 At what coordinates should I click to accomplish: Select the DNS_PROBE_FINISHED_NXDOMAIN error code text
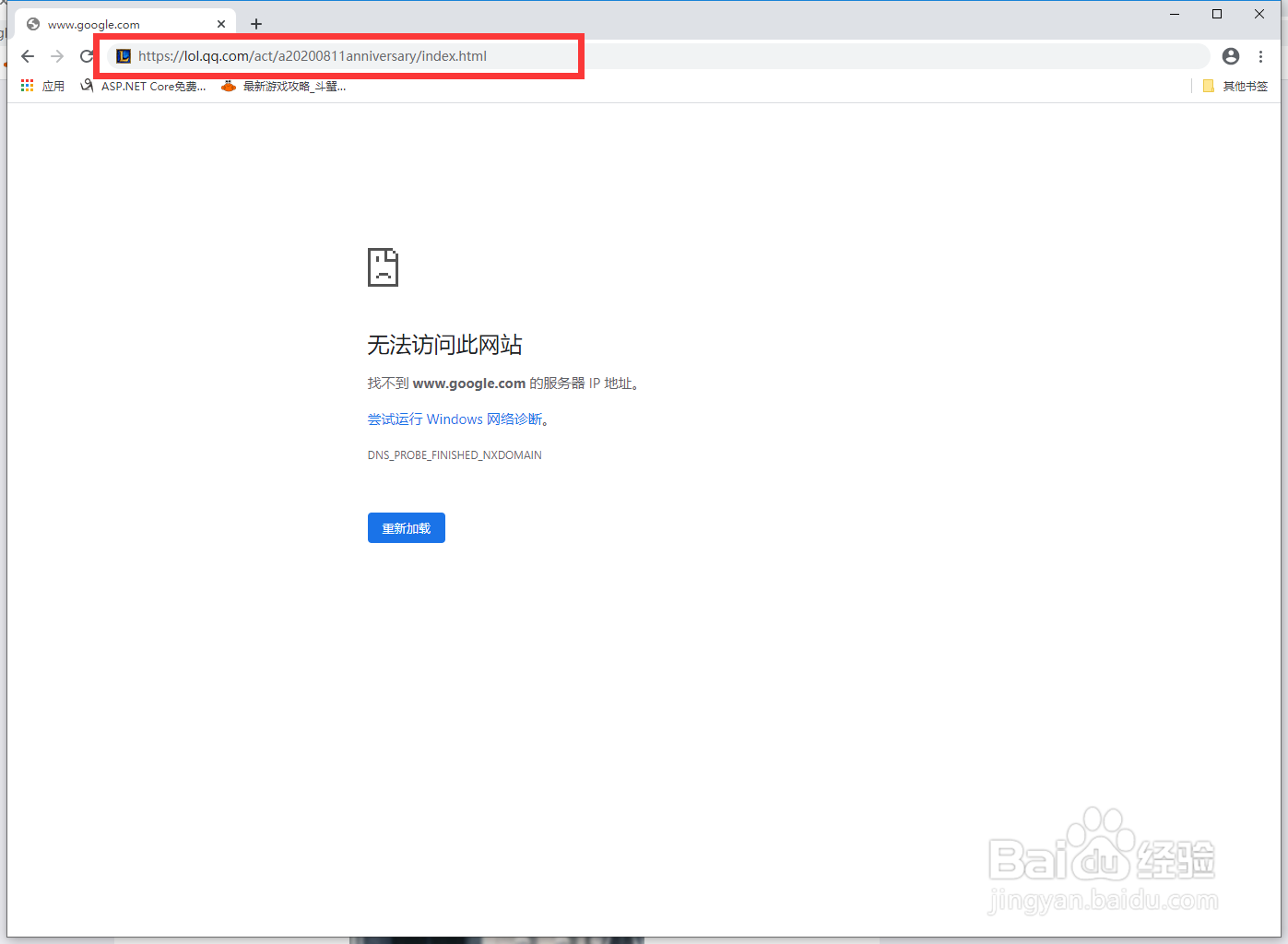(455, 455)
